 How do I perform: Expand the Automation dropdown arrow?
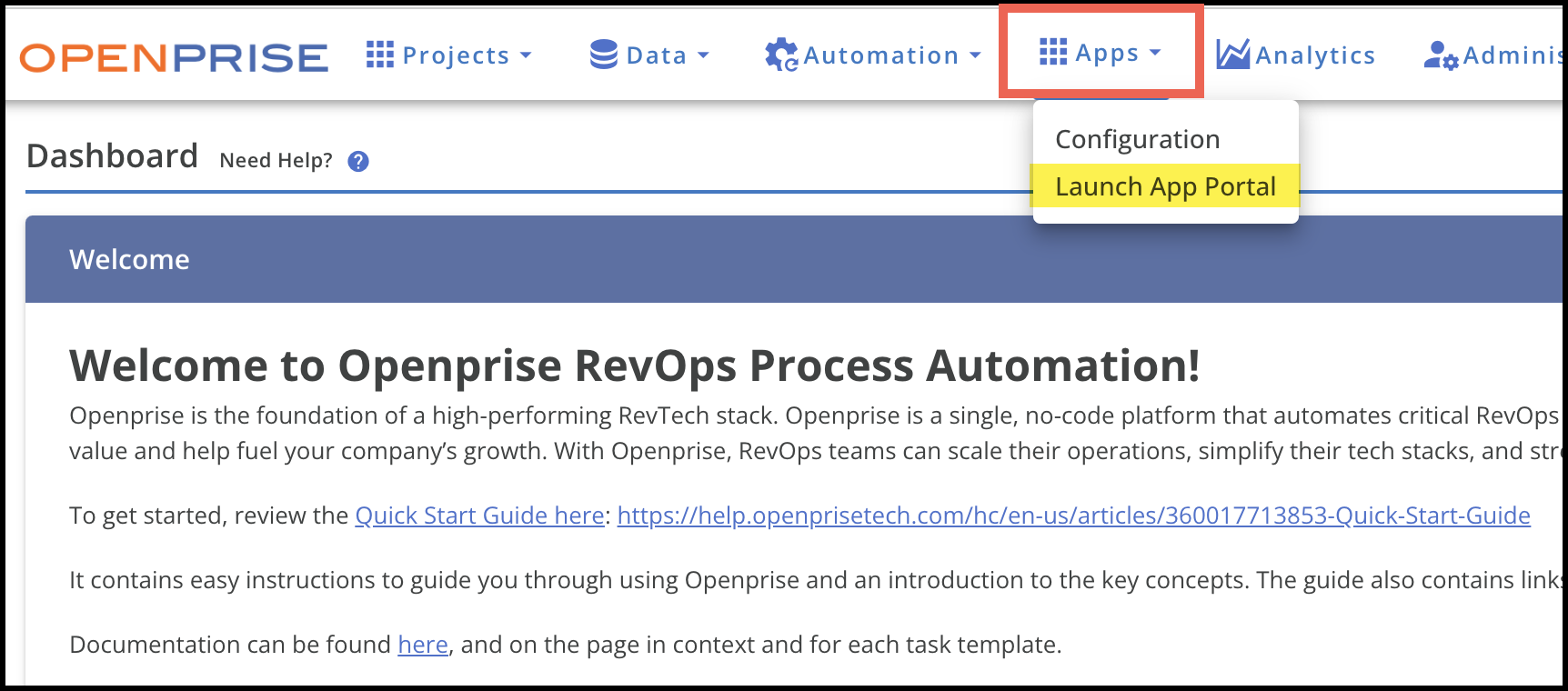pos(975,55)
